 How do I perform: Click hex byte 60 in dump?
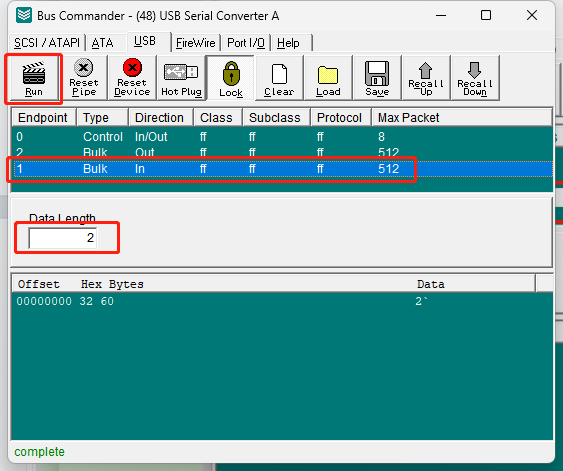click(107, 301)
